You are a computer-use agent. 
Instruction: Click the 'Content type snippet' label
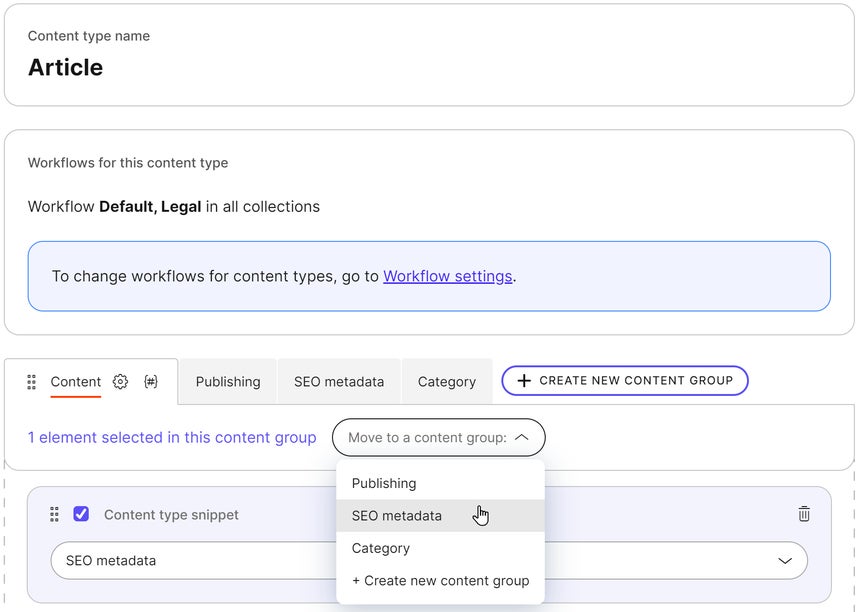coord(172,515)
